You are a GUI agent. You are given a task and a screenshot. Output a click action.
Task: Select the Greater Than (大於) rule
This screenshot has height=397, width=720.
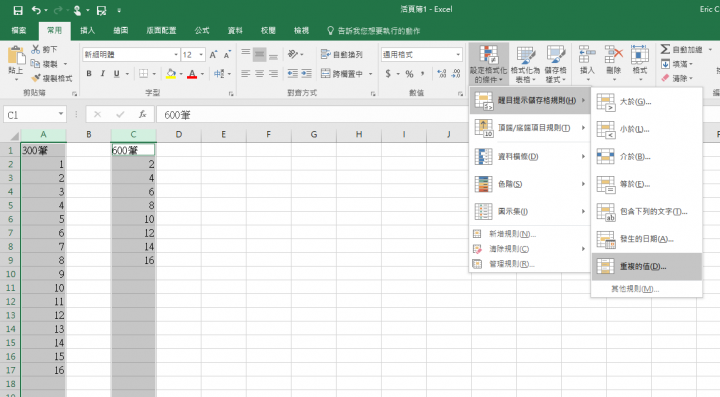click(647, 101)
